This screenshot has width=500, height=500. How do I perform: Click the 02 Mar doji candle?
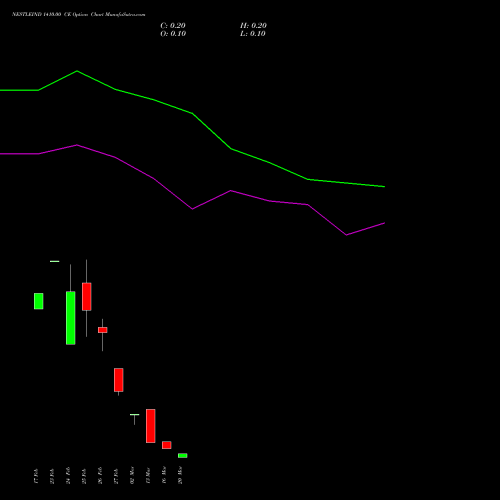(134, 415)
